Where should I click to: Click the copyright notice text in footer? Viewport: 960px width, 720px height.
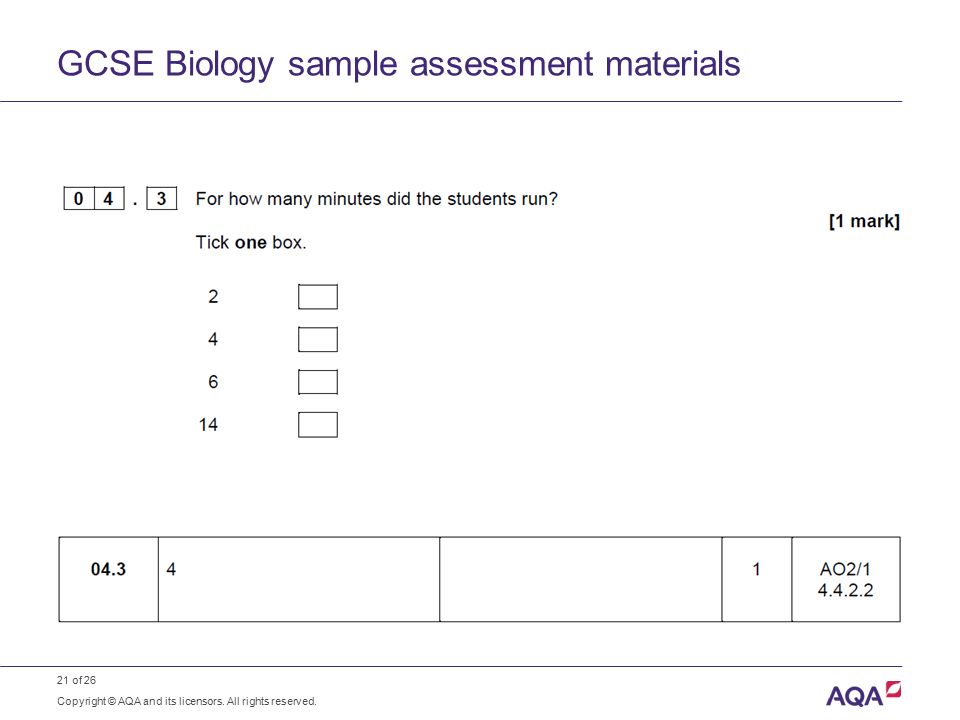[x=187, y=702]
